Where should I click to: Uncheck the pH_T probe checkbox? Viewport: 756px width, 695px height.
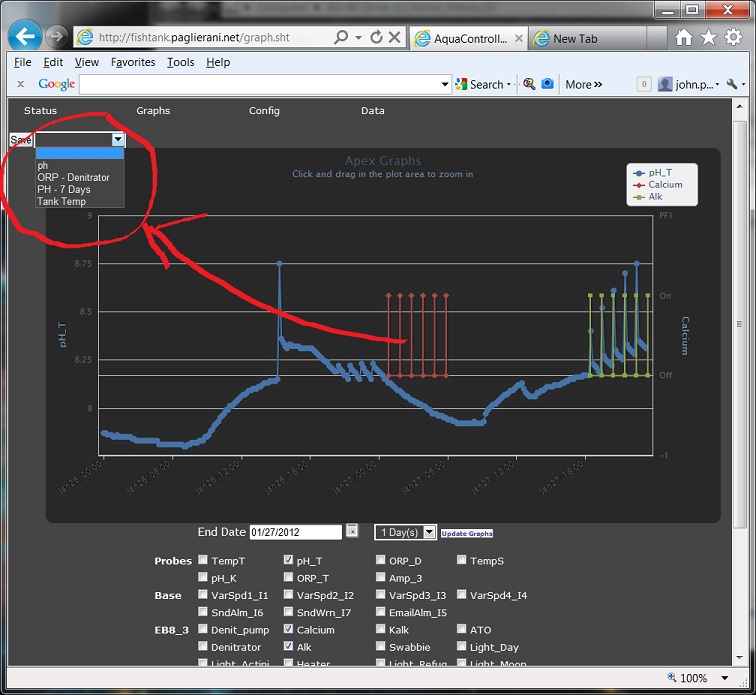click(289, 561)
